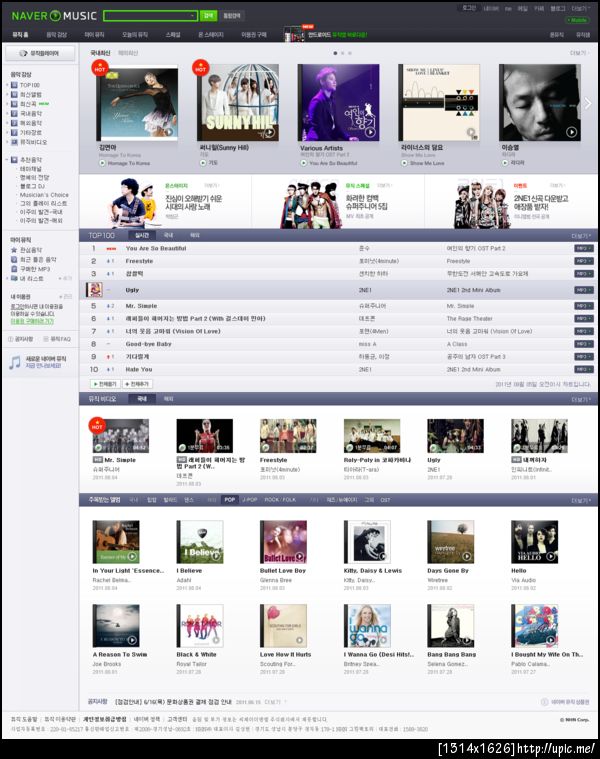600x759 pixels.
Task: Open the MP3 dropdown for Good-bye Baby
Action: (584, 344)
